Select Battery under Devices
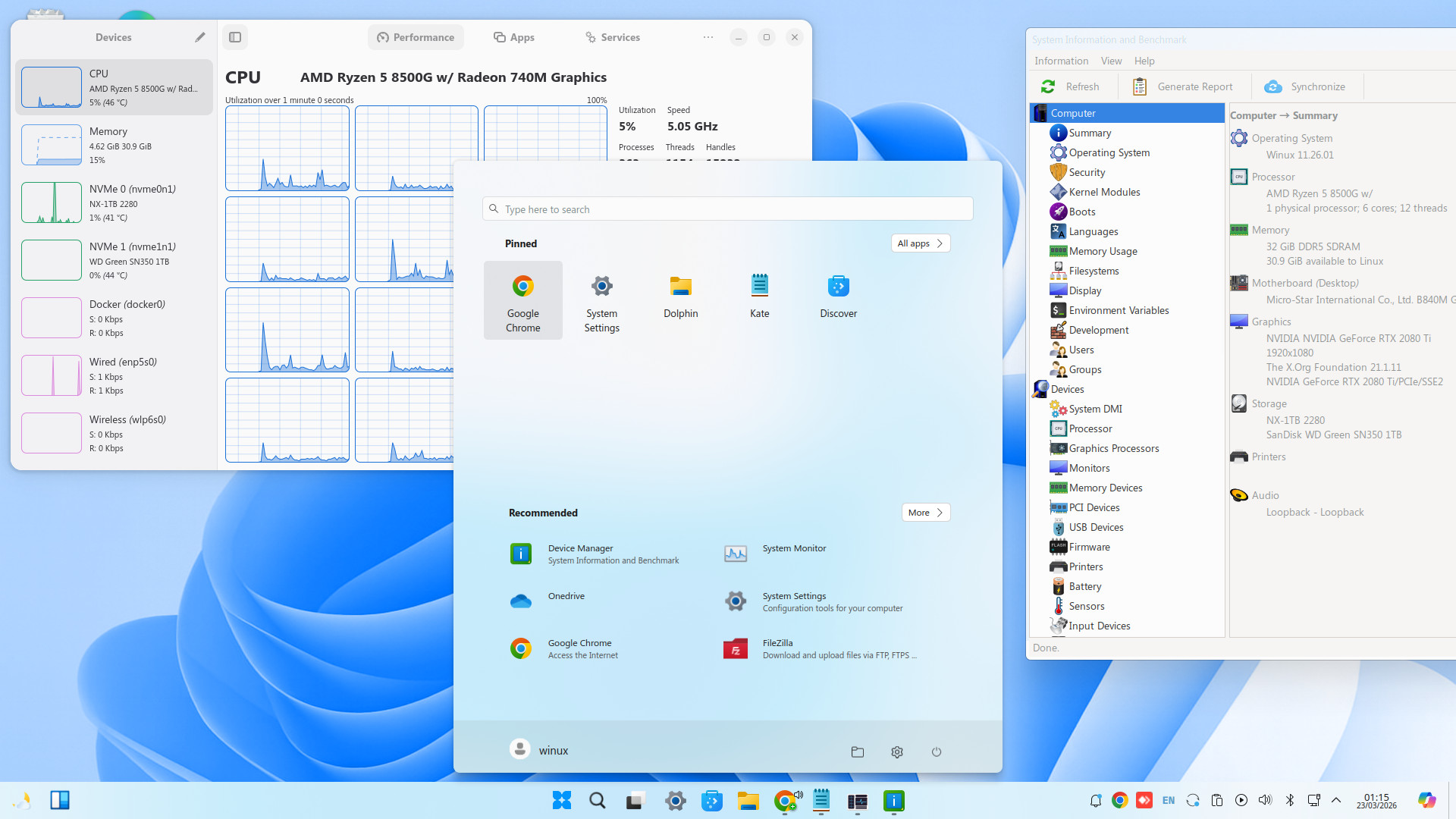The image size is (1456, 819). coord(1084,586)
